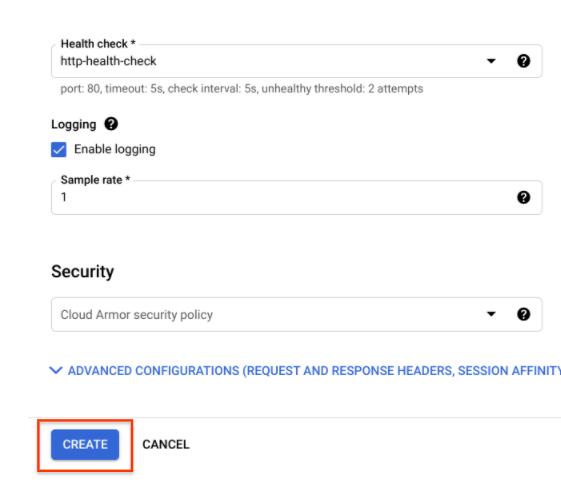The width and height of the screenshot is (561, 482).
Task: Click the Sample rate help icon
Action: pos(523,197)
